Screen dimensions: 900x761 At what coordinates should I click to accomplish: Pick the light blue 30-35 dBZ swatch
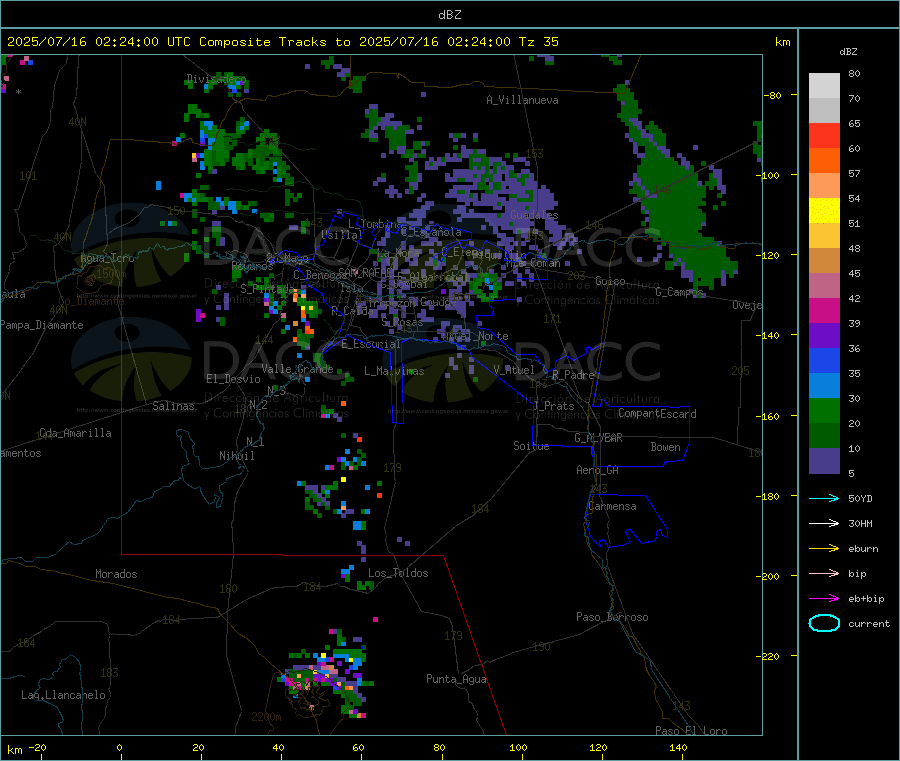[x=824, y=386]
